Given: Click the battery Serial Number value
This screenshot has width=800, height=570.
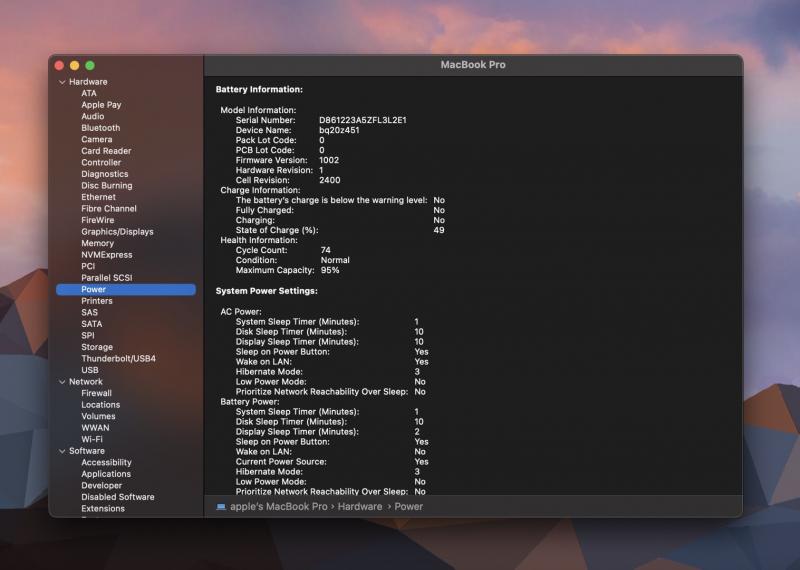Looking at the screenshot, I should [x=362, y=120].
